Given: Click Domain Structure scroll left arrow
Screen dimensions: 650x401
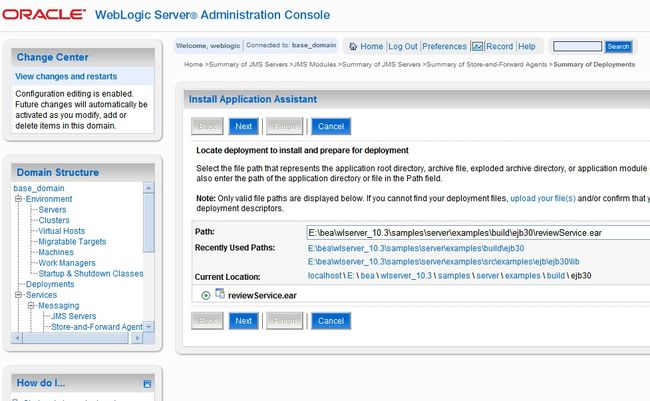Looking at the screenshot, I should tap(17, 338).
